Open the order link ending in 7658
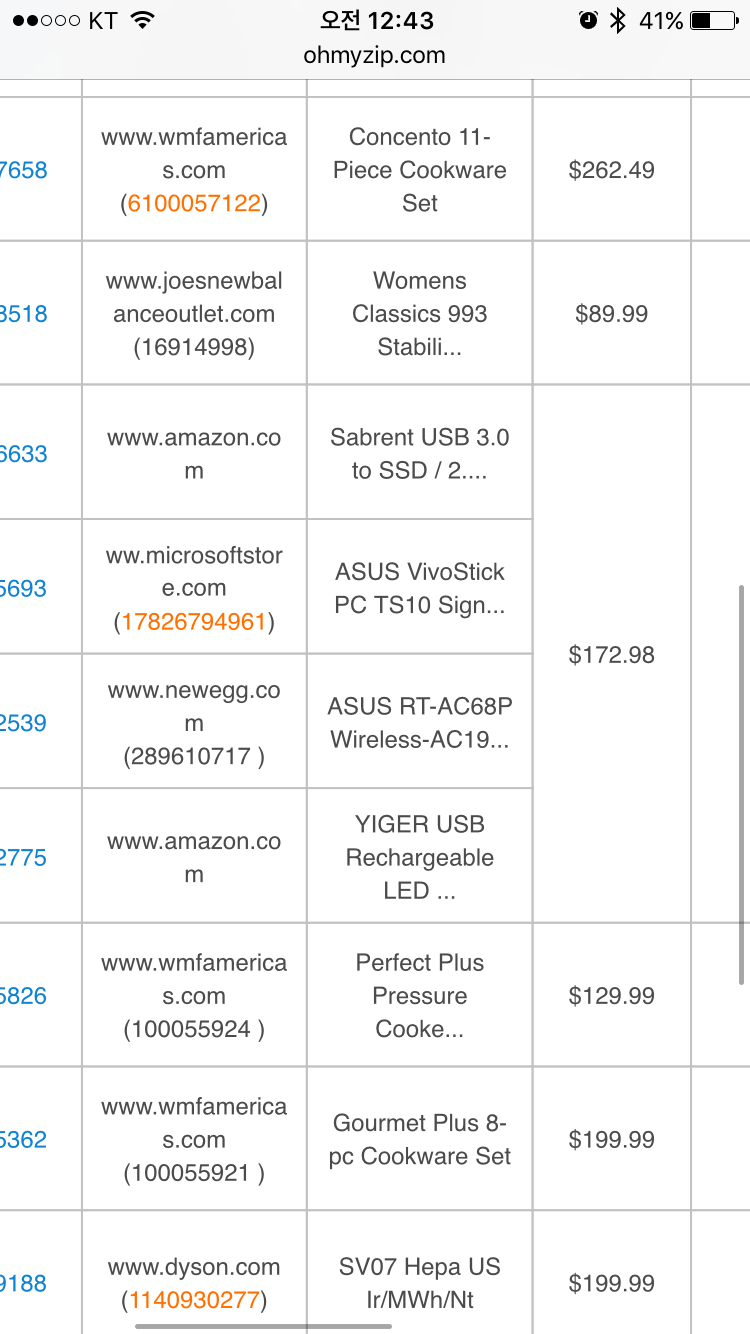Image resolution: width=750 pixels, height=1334 pixels. [x=24, y=170]
